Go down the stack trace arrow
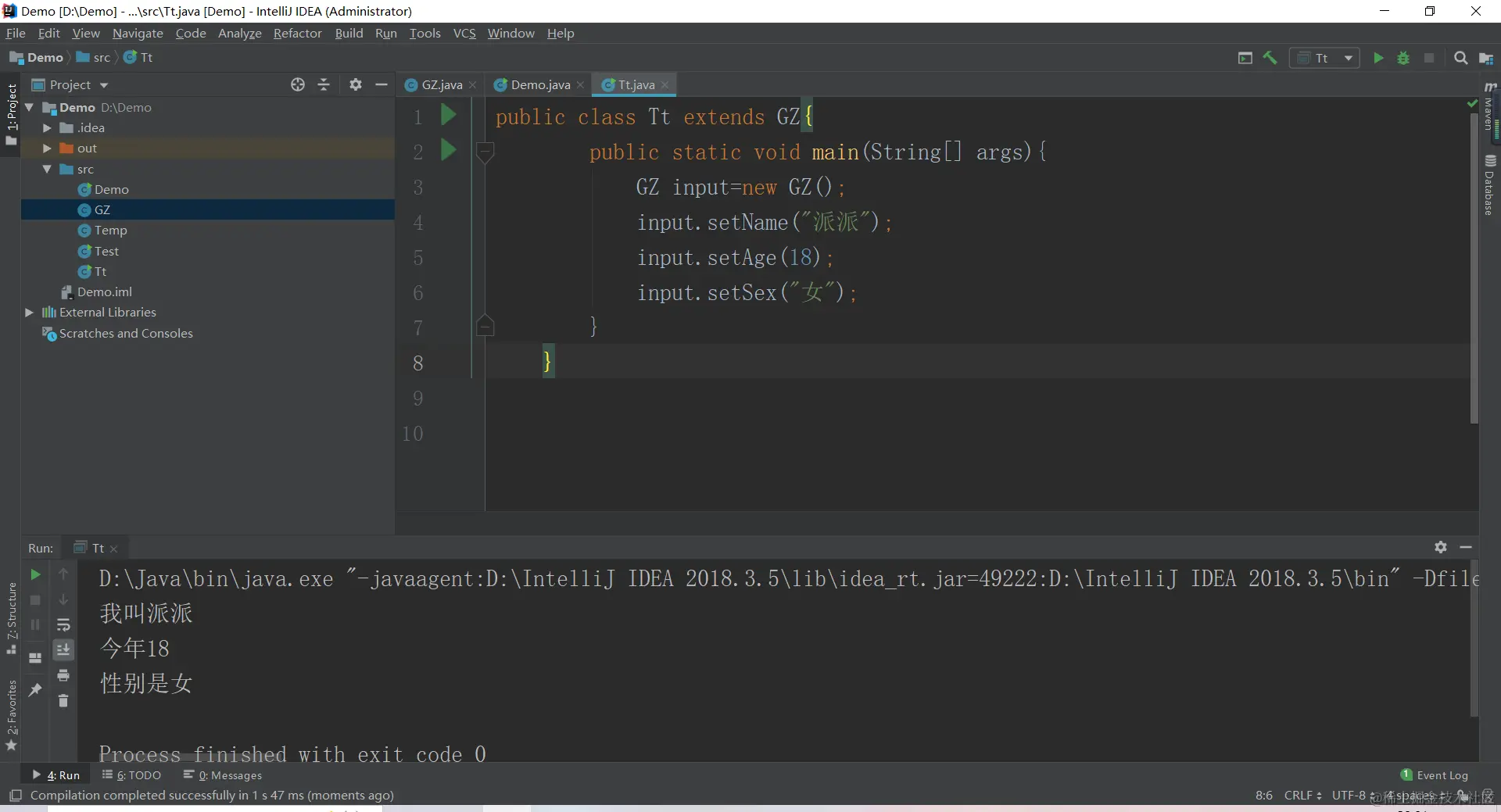This screenshot has height=812, width=1501. click(x=63, y=599)
